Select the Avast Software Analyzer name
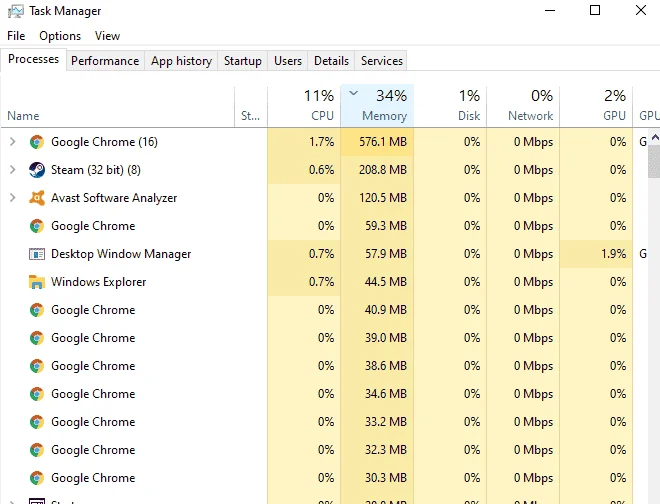Image resolution: width=660 pixels, height=504 pixels. point(114,198)
